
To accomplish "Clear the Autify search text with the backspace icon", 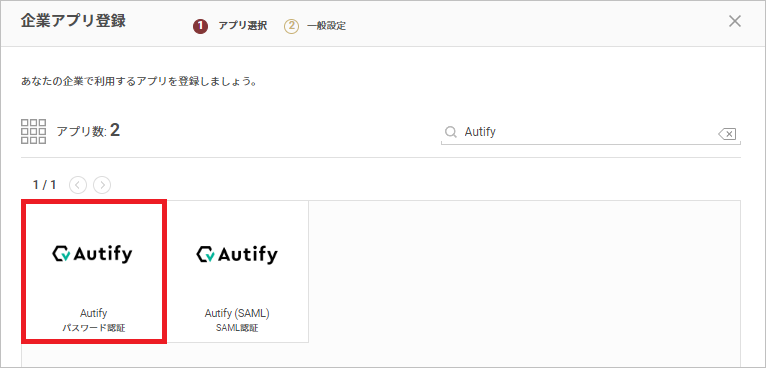I will point(727,133).
